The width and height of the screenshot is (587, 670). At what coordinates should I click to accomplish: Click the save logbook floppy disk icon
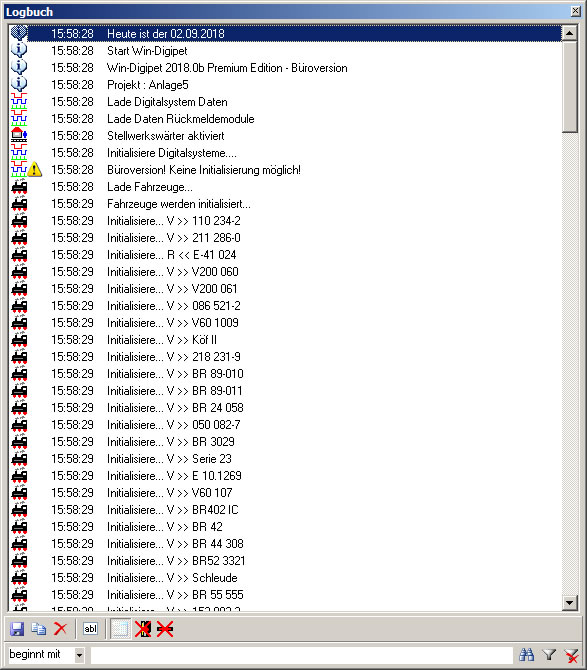coord(17,629)
